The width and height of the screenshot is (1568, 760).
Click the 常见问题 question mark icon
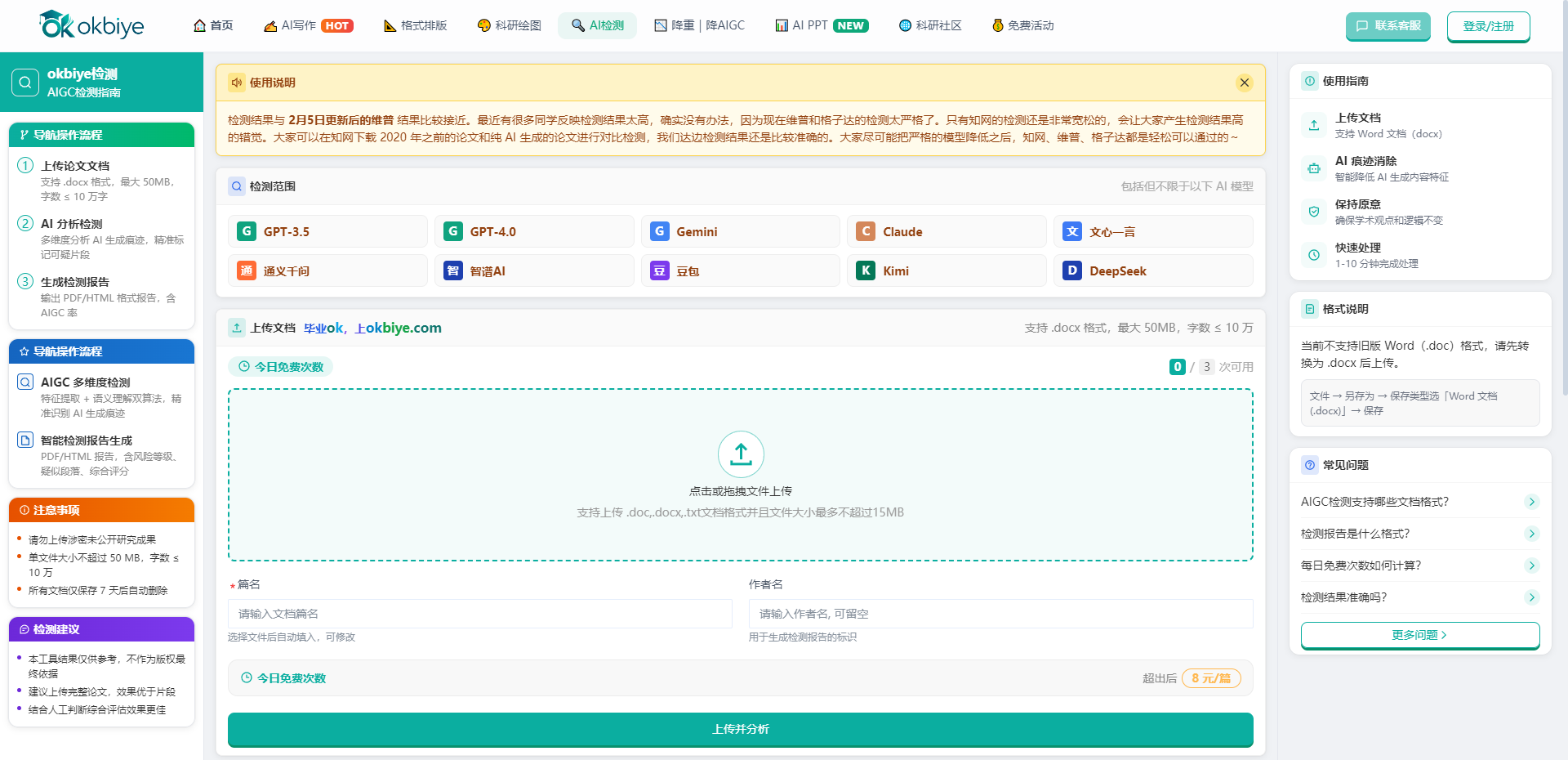pos(1310,465)
